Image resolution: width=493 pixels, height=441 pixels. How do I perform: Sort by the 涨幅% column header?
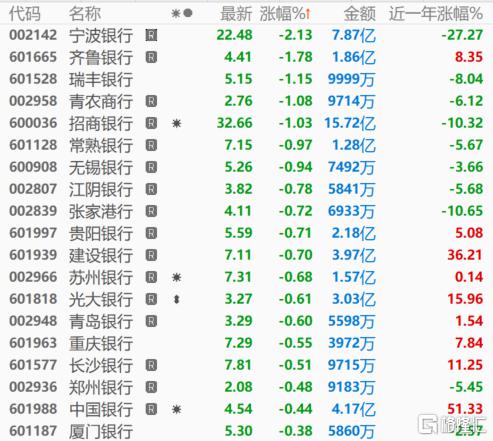[x=285, y=14]
